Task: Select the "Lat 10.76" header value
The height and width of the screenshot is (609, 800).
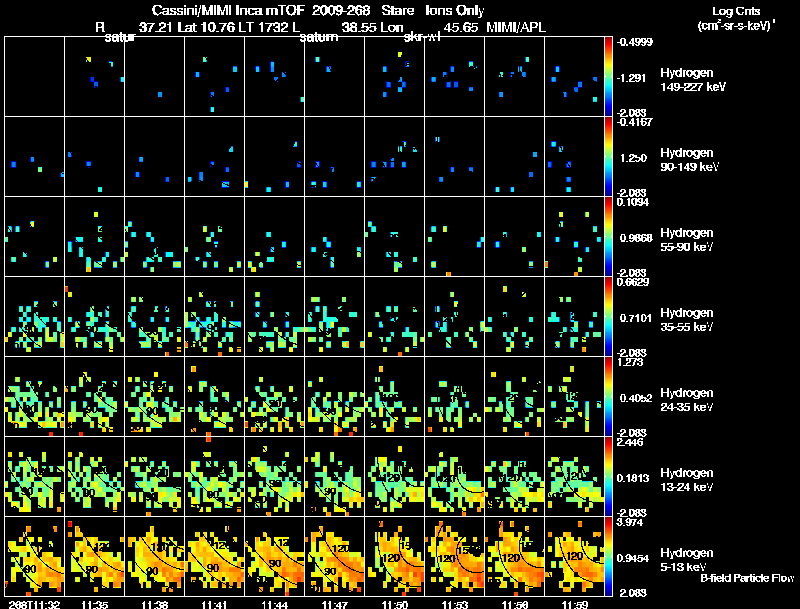Action: (x=206, y=28)
